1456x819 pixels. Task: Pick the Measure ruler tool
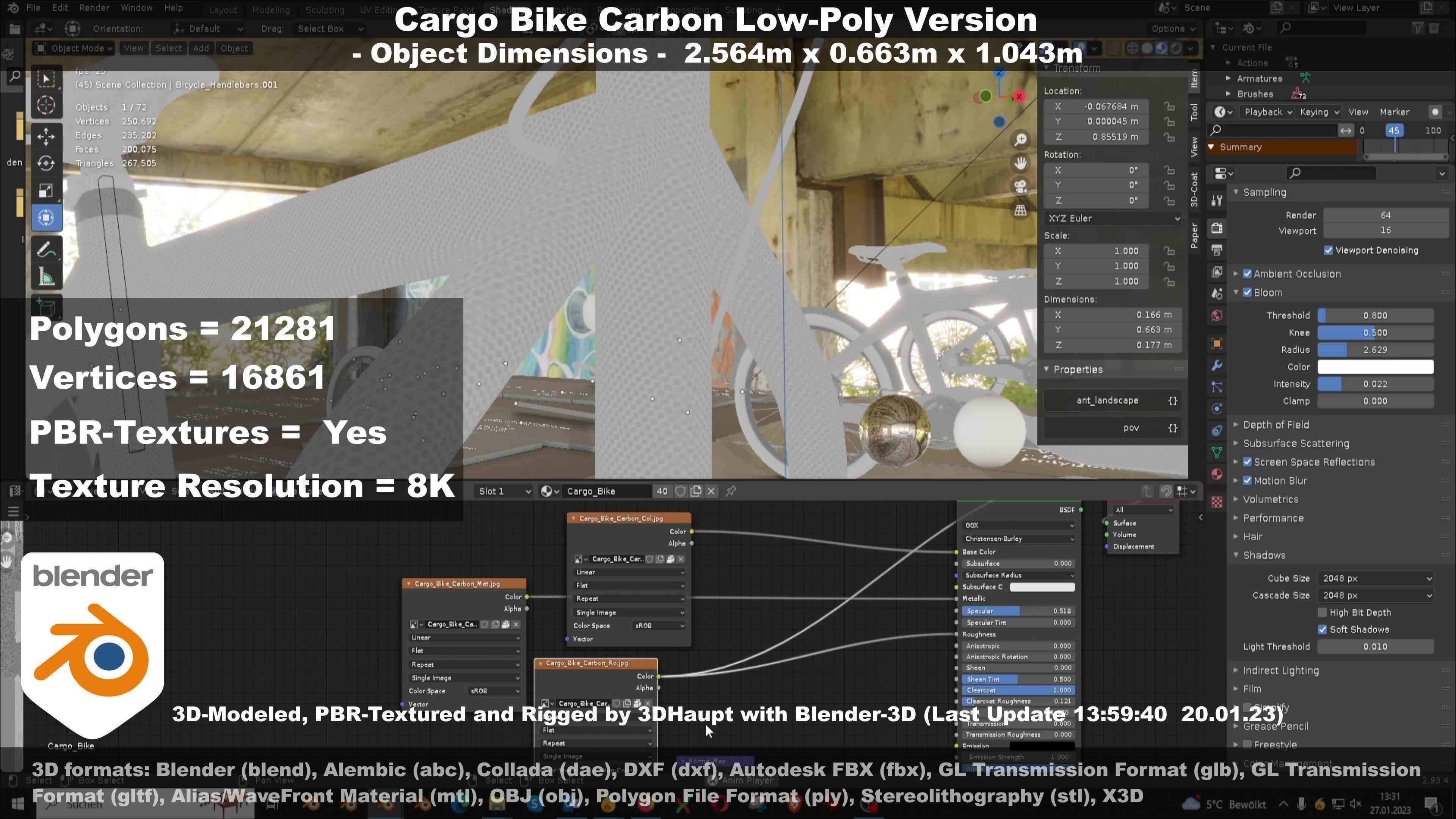46,277
